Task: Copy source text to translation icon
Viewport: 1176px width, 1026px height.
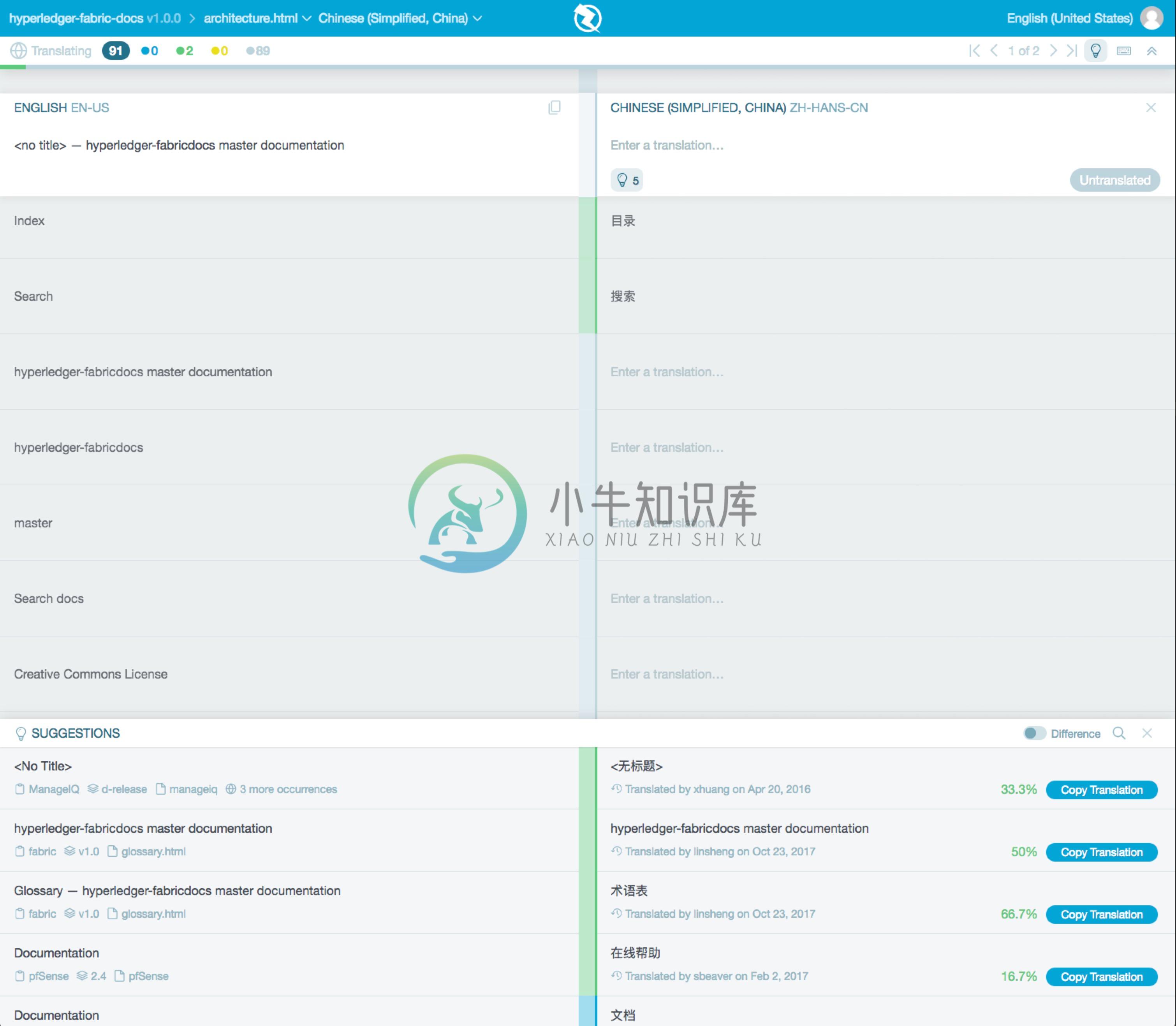Action: tap(554, 108)
